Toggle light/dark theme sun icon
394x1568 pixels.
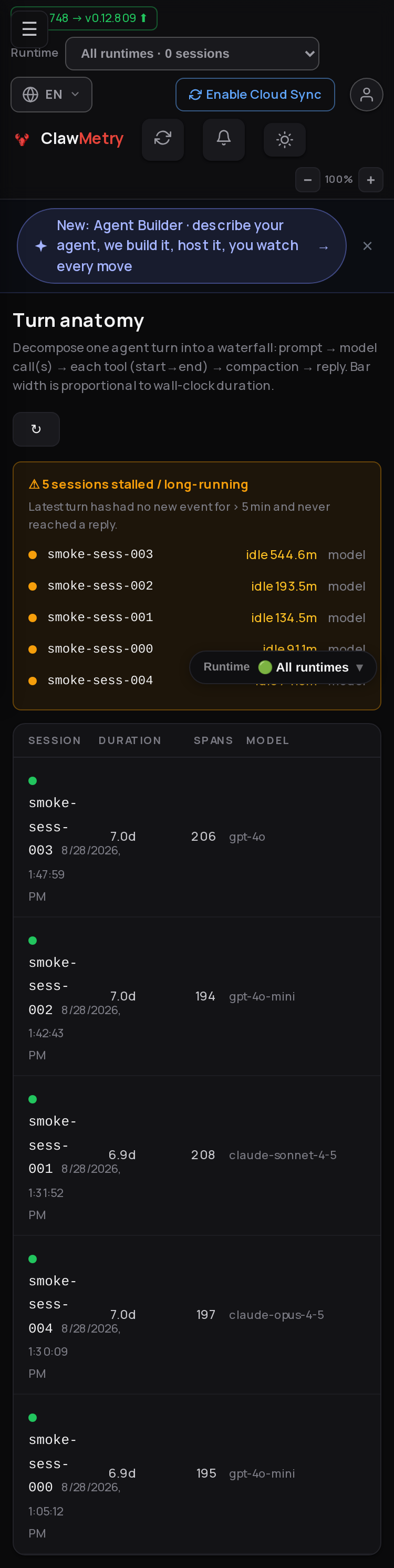(284, 140)
